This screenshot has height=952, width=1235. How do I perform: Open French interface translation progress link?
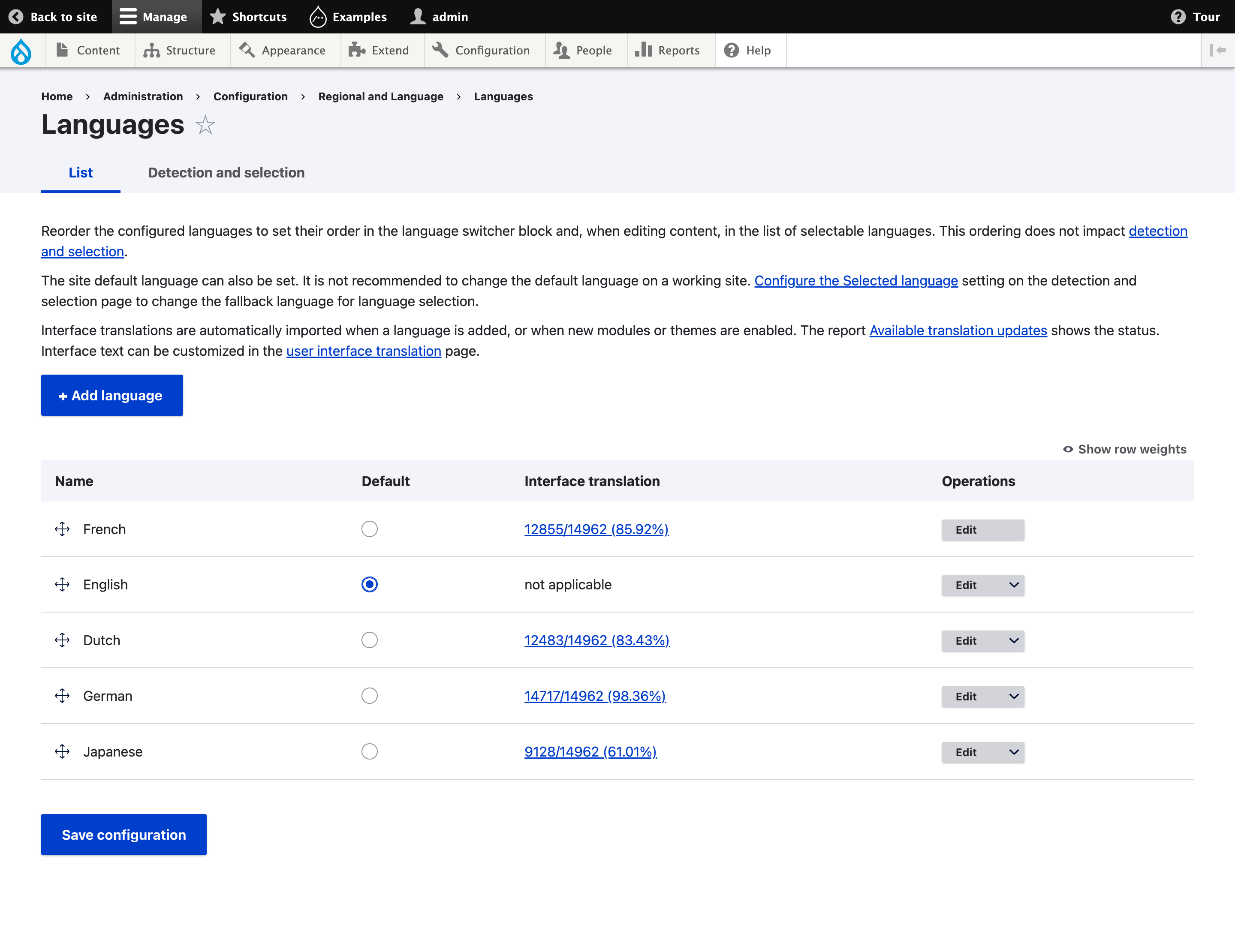point(596,529)
